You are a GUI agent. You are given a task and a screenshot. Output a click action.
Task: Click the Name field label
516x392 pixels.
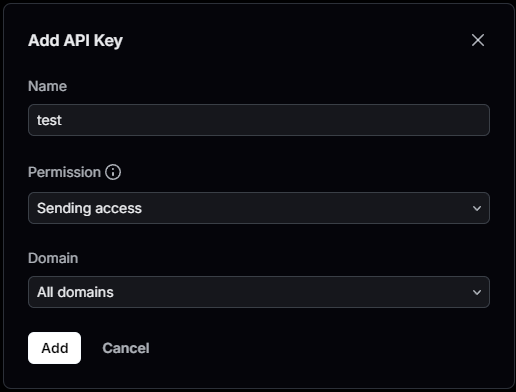(x=48, y=86)
